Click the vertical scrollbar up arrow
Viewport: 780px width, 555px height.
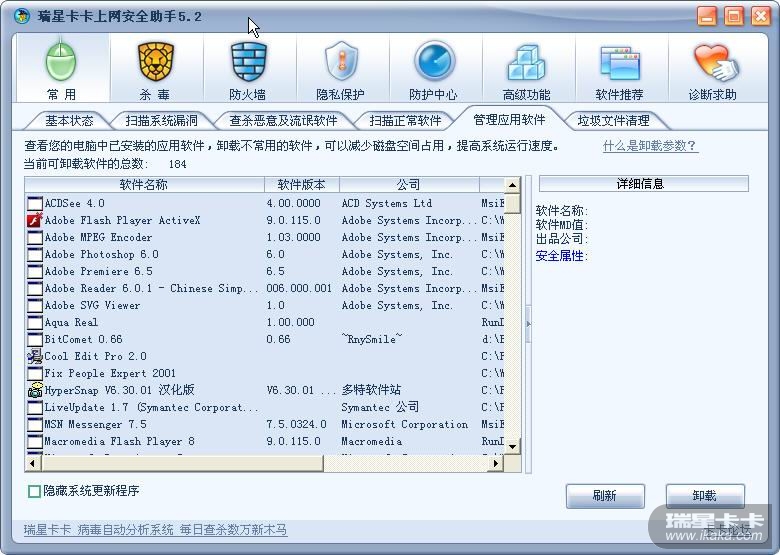pyautogui.click(x=512, y=185)
